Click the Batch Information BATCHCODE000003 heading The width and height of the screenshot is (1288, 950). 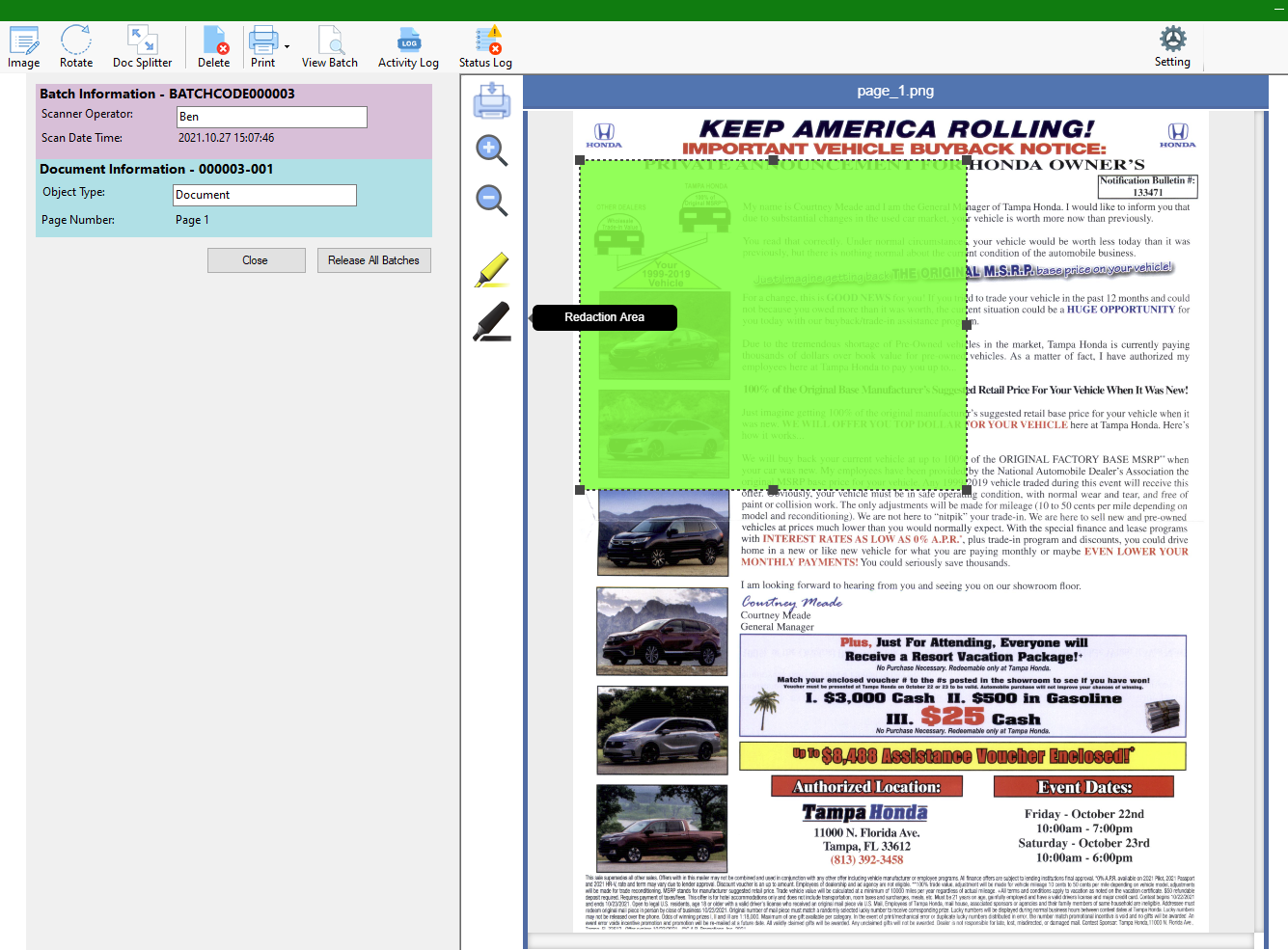[x=167, y=94]
